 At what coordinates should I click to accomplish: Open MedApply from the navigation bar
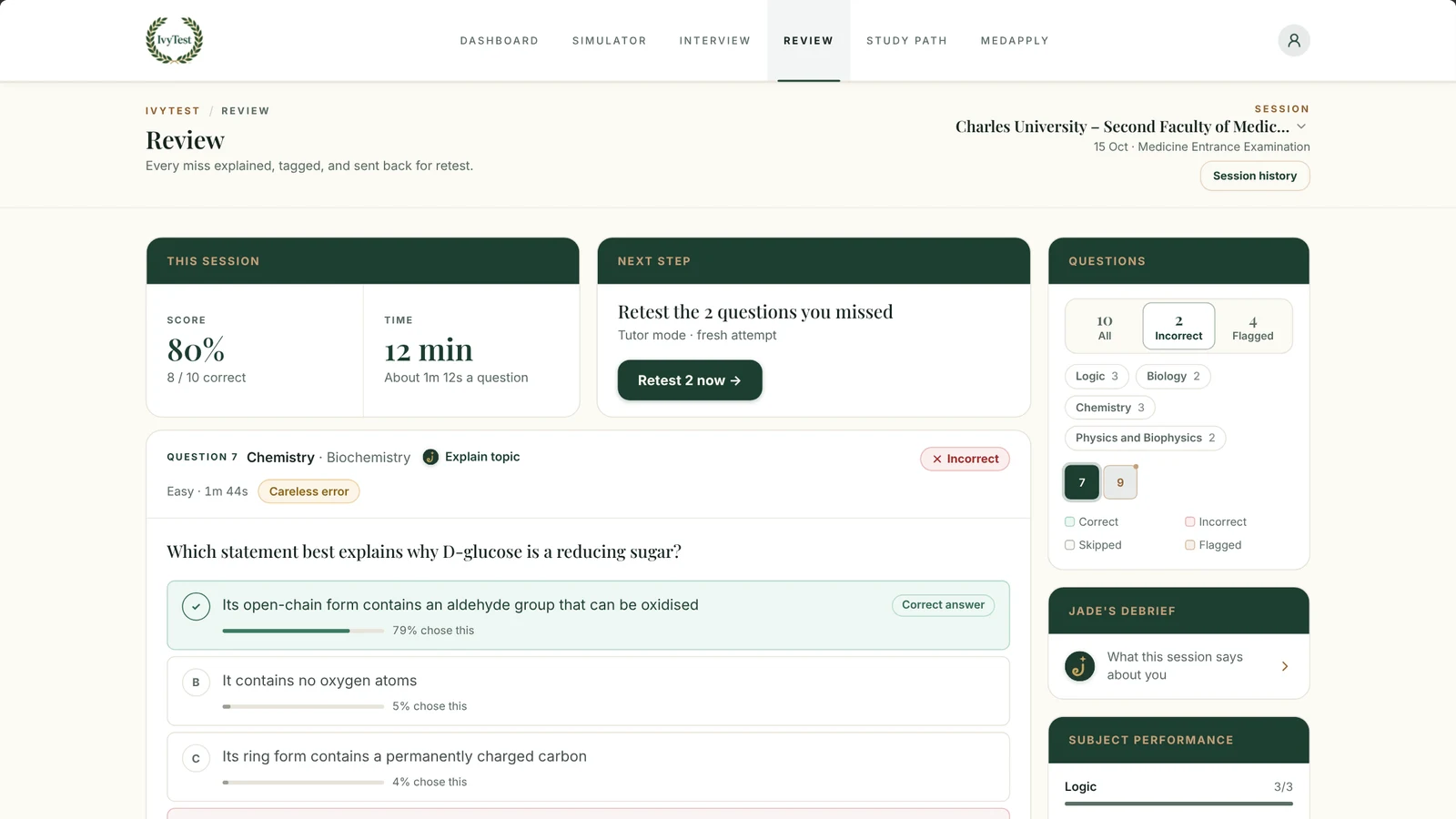point(1015,41)
